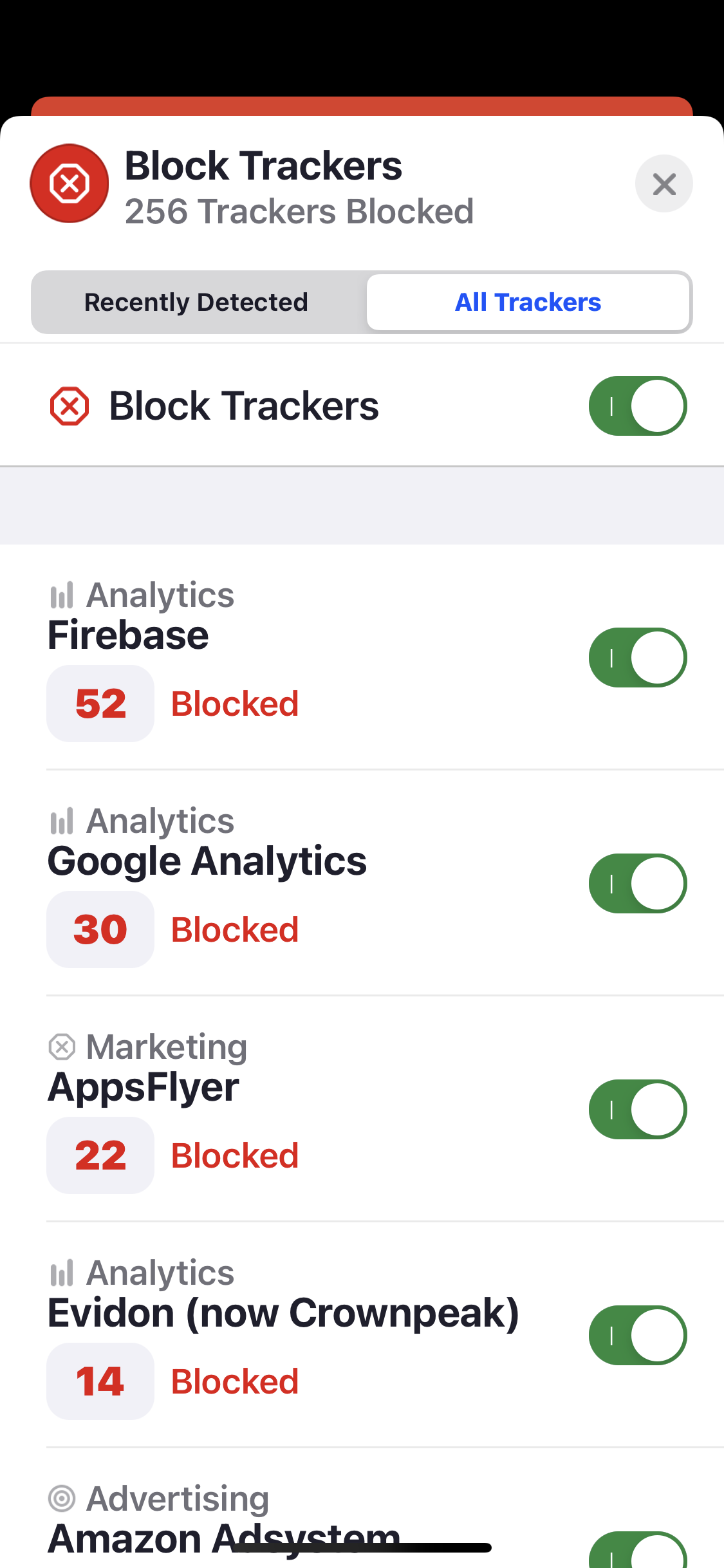Tap the 30 blocked count badge
Image resolution: width=724 pixels, height=1568 pixels.
(x=100, y=929)
